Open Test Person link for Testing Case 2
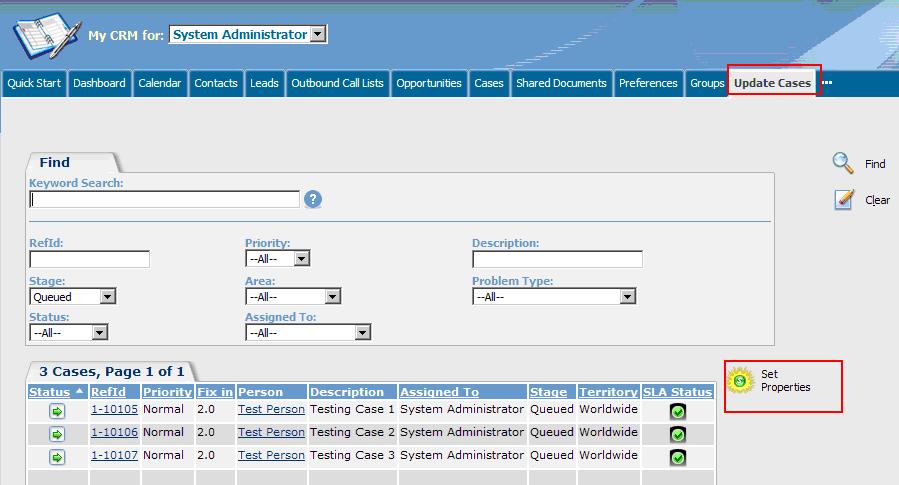 click(271, 432)
